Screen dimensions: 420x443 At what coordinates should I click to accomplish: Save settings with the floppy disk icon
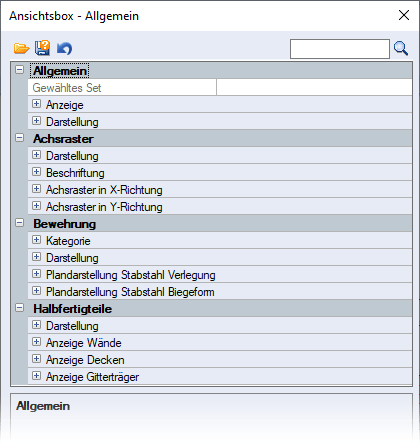(42, 48)
